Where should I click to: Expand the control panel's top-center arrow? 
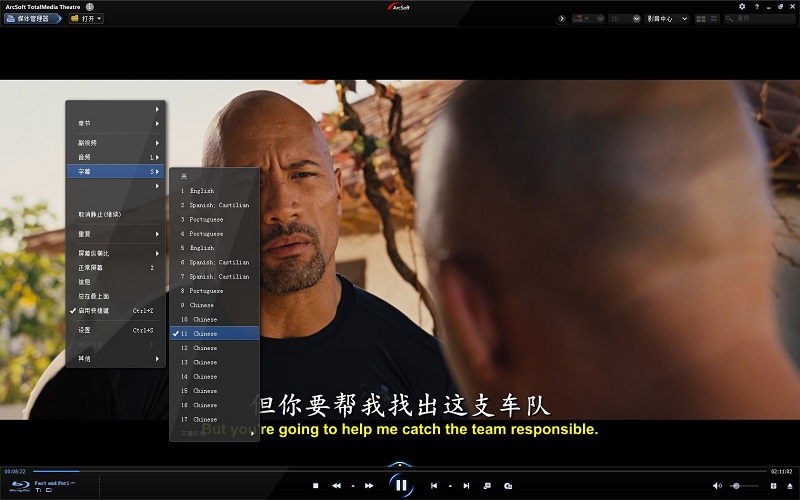coord(400,464)
